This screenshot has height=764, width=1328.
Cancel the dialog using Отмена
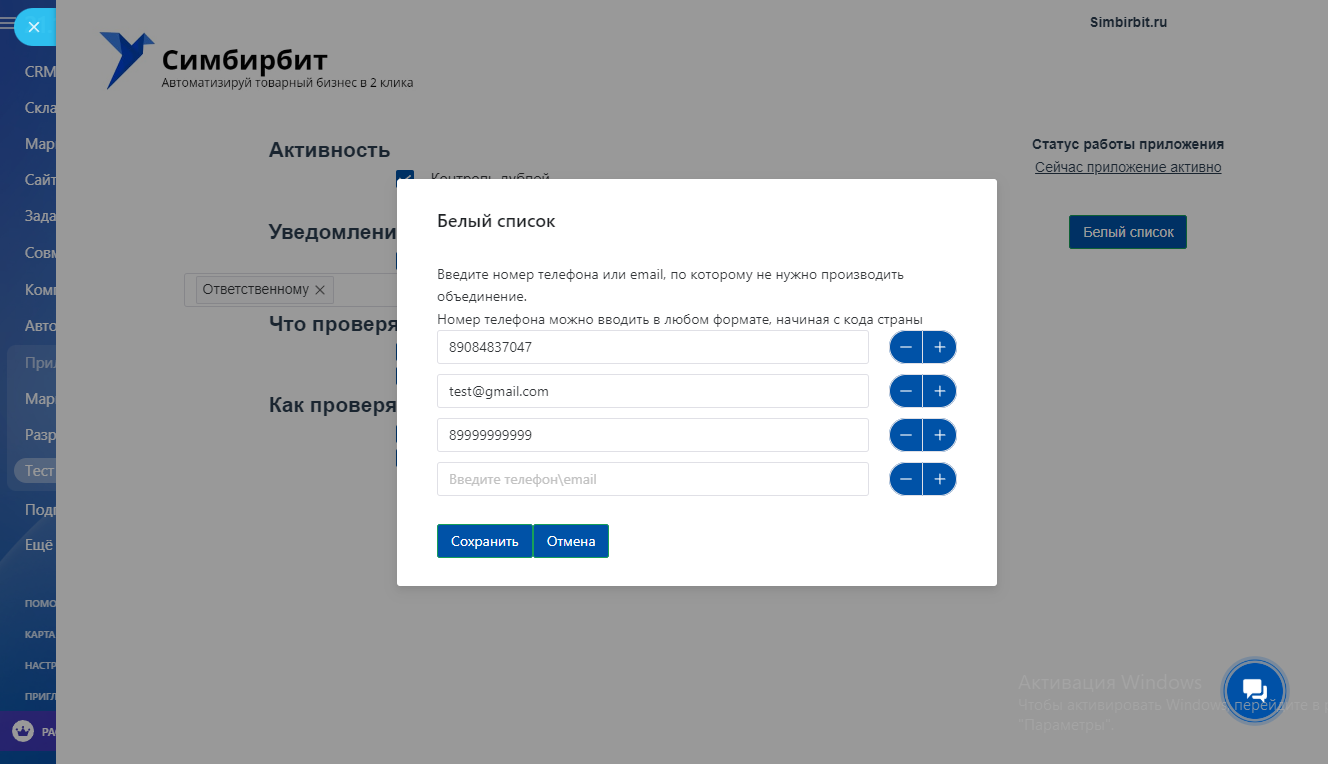pyautogui.click(x=571, y=541)
